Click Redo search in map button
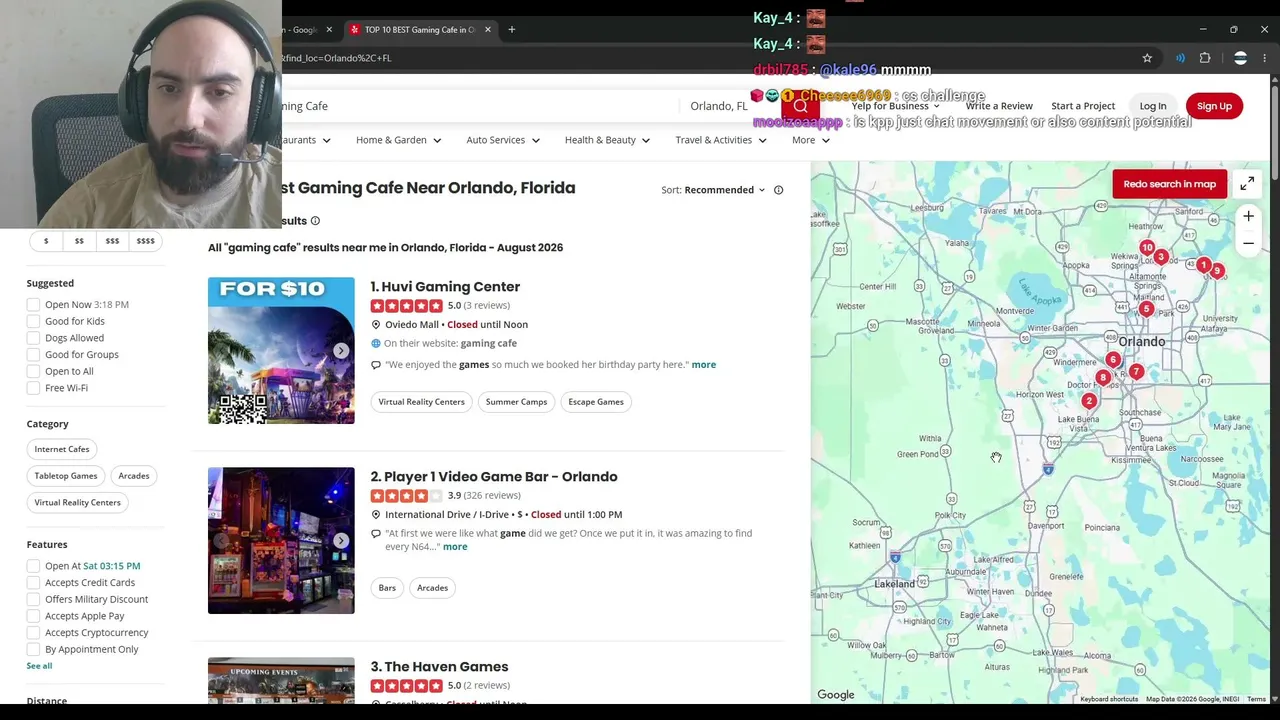Viewport: 1280px width, 720px height. (x=1169, y=184)
